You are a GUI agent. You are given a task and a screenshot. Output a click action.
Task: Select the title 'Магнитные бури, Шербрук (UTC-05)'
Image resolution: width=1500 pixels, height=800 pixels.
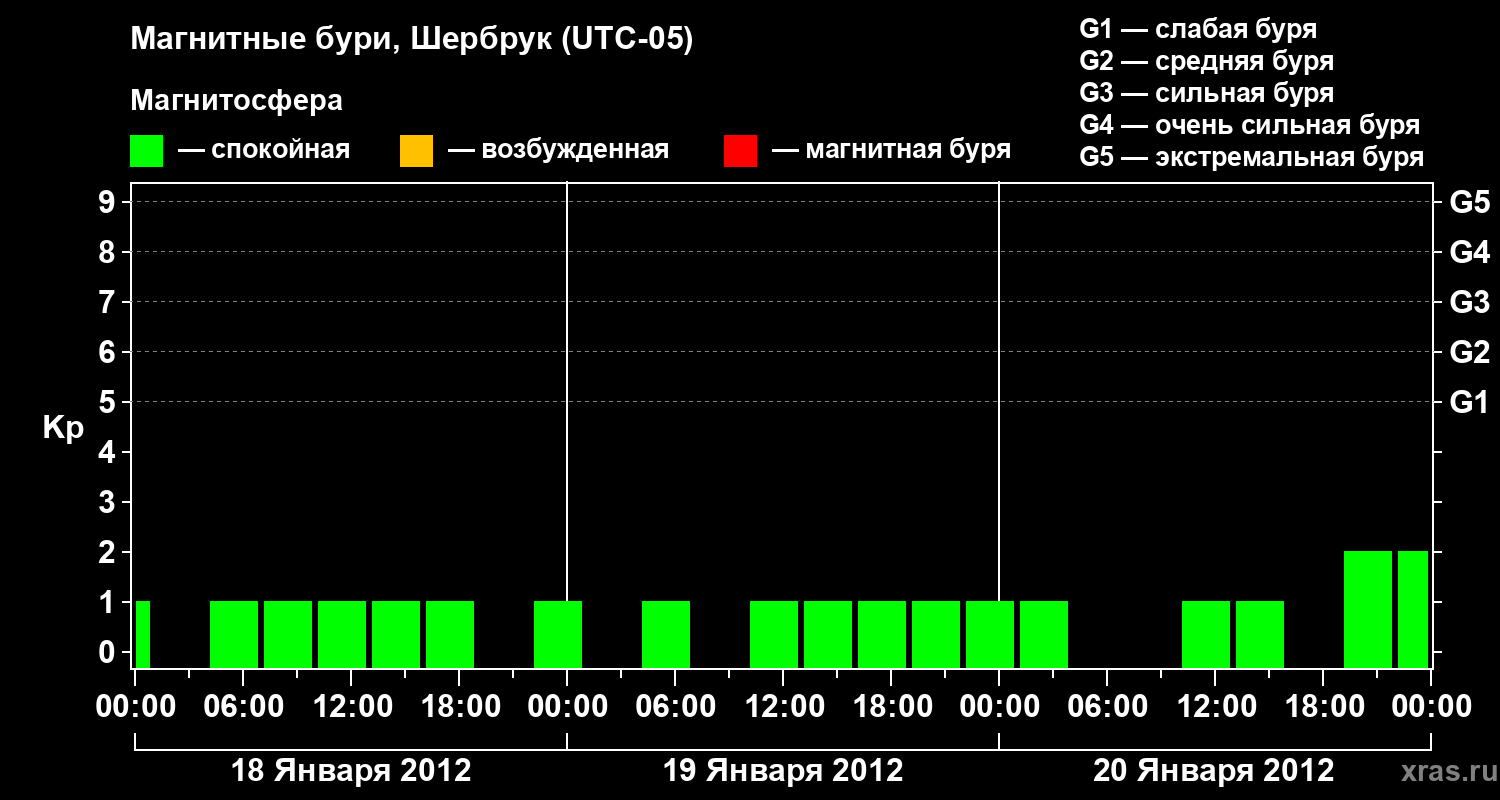(412, 40)
